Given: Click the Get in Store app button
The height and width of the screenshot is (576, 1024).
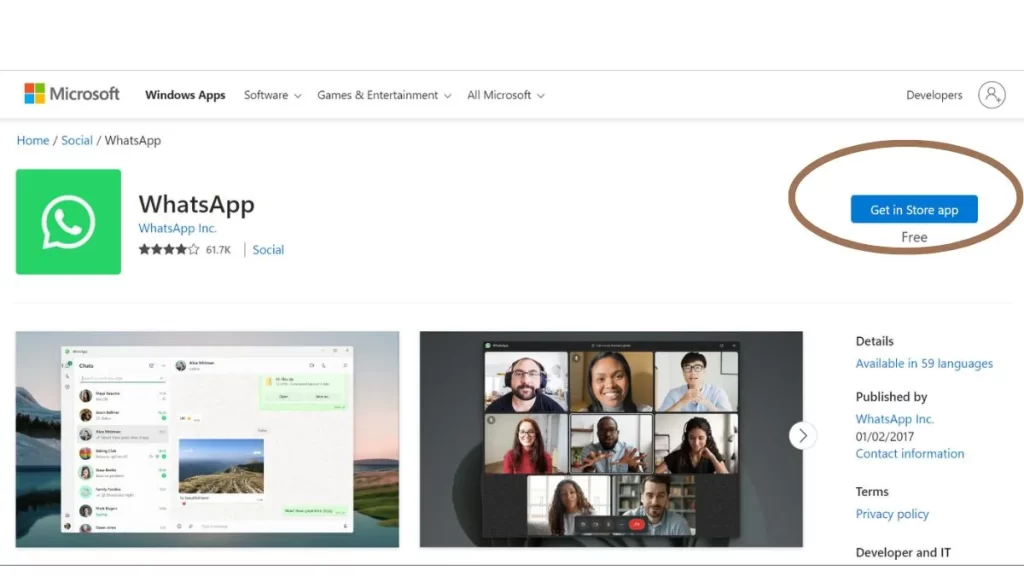Looking at the screenshot, I should pos(913,209).
